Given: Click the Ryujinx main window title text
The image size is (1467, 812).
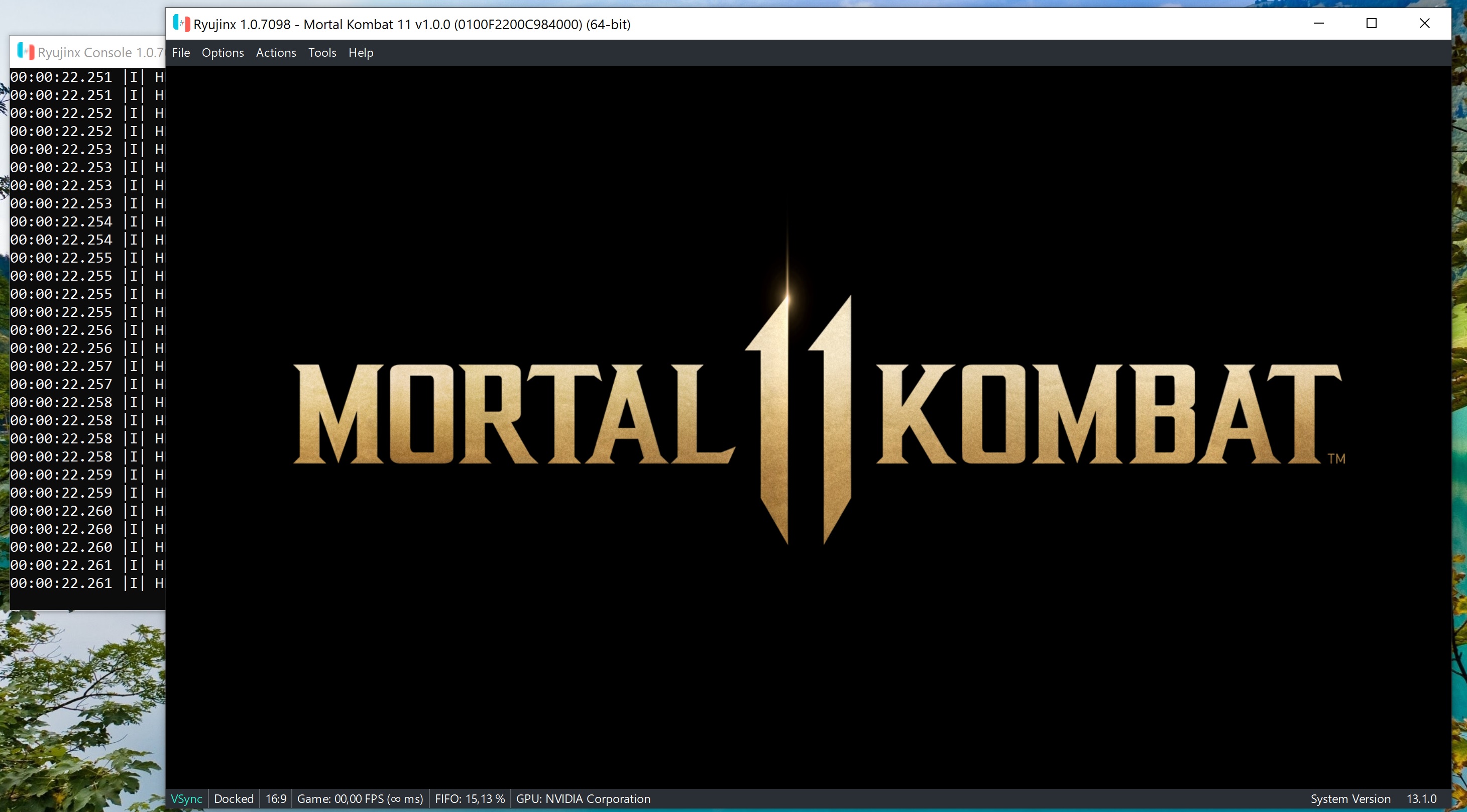Looking at the screenshot, I should pyautogui.click(x=412, y=25).
